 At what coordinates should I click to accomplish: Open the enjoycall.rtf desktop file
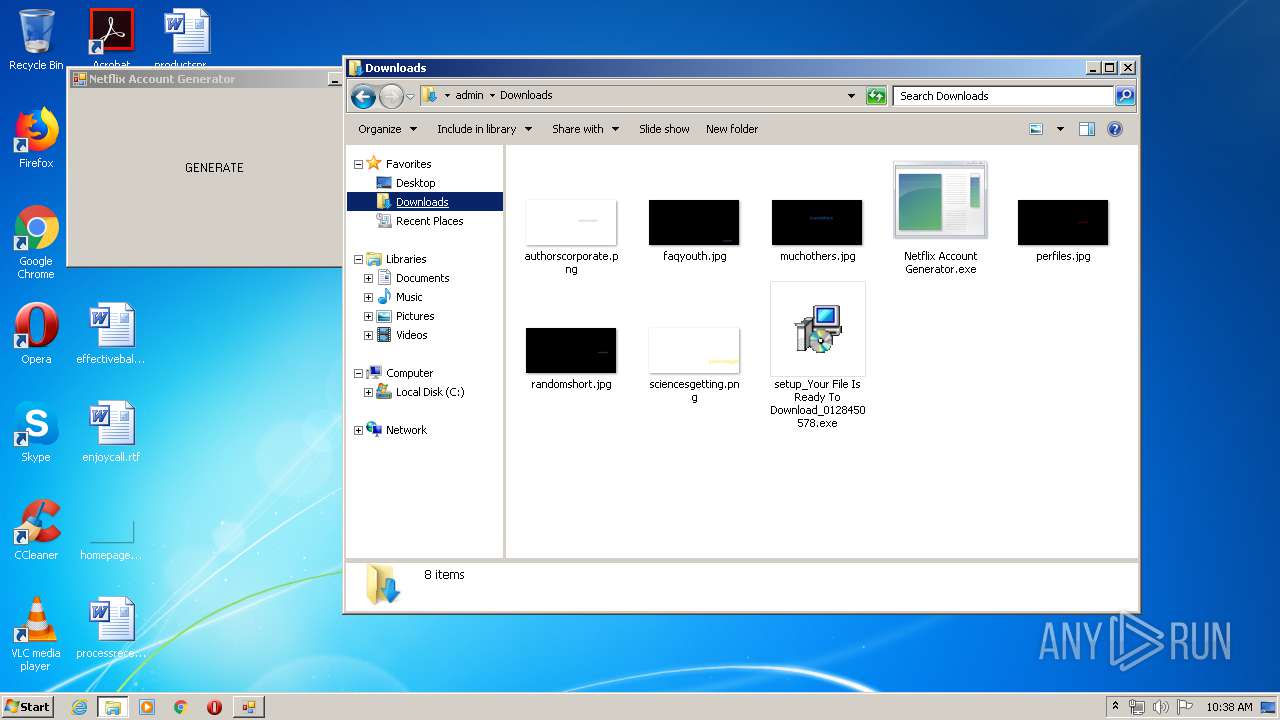(x=111, y=432)
